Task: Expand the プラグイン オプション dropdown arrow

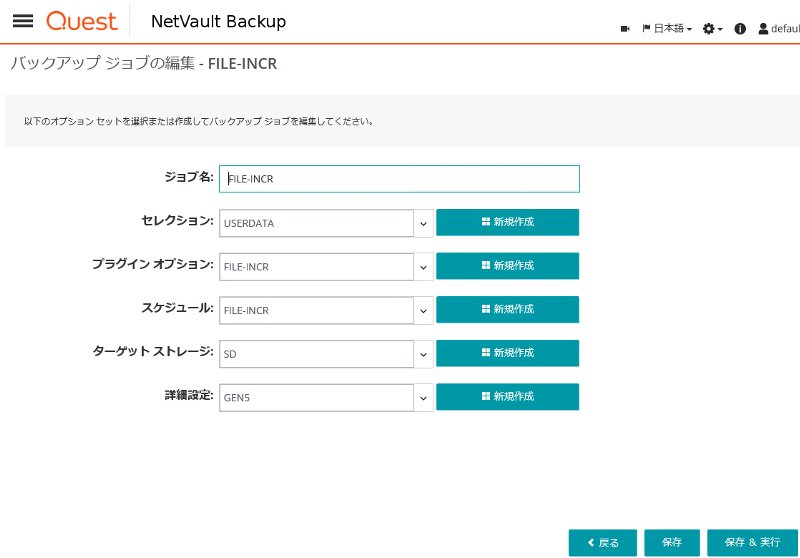Action: [x=423, y=267]
